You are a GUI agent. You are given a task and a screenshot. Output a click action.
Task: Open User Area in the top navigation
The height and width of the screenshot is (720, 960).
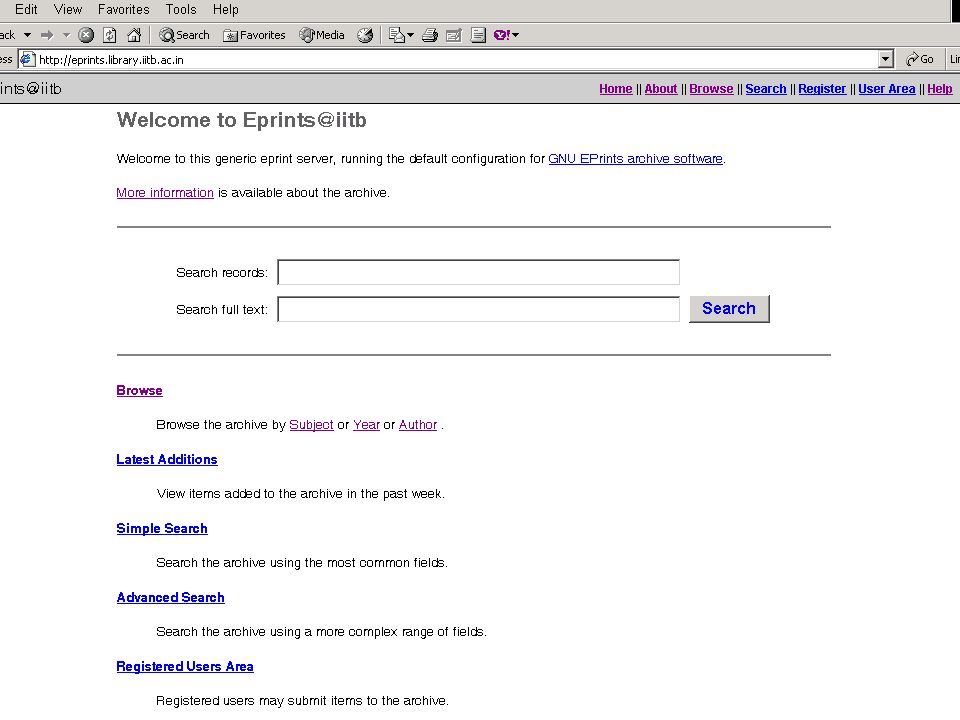[887, 89]
